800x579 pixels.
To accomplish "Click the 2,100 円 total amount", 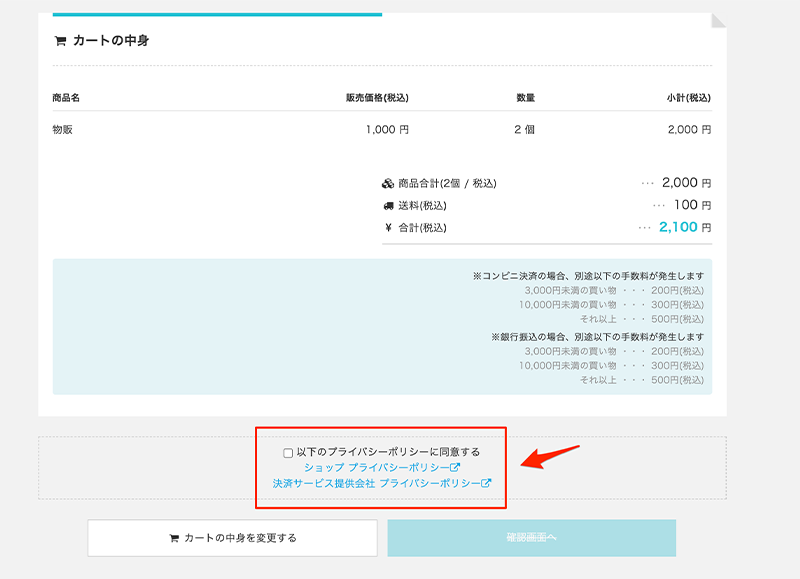I will (684, 228).
